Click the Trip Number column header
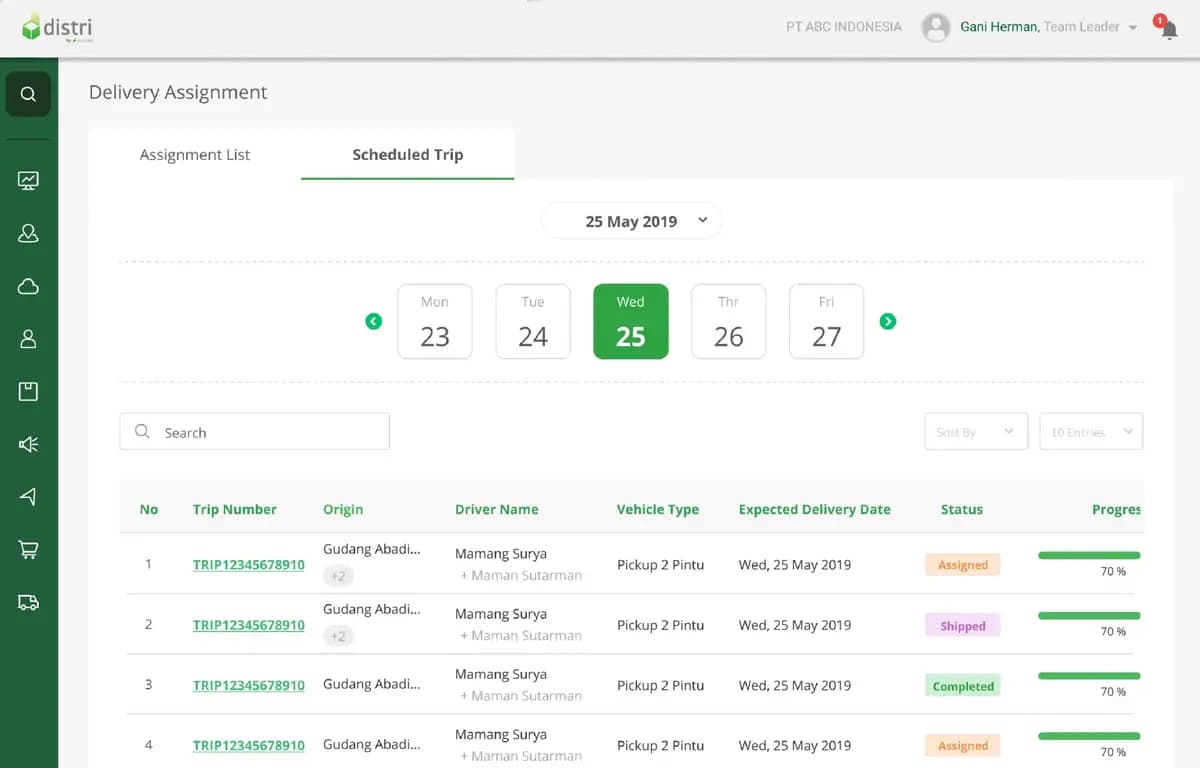Viewport: 1200px width, 768px height. click(x=235, y=509)
